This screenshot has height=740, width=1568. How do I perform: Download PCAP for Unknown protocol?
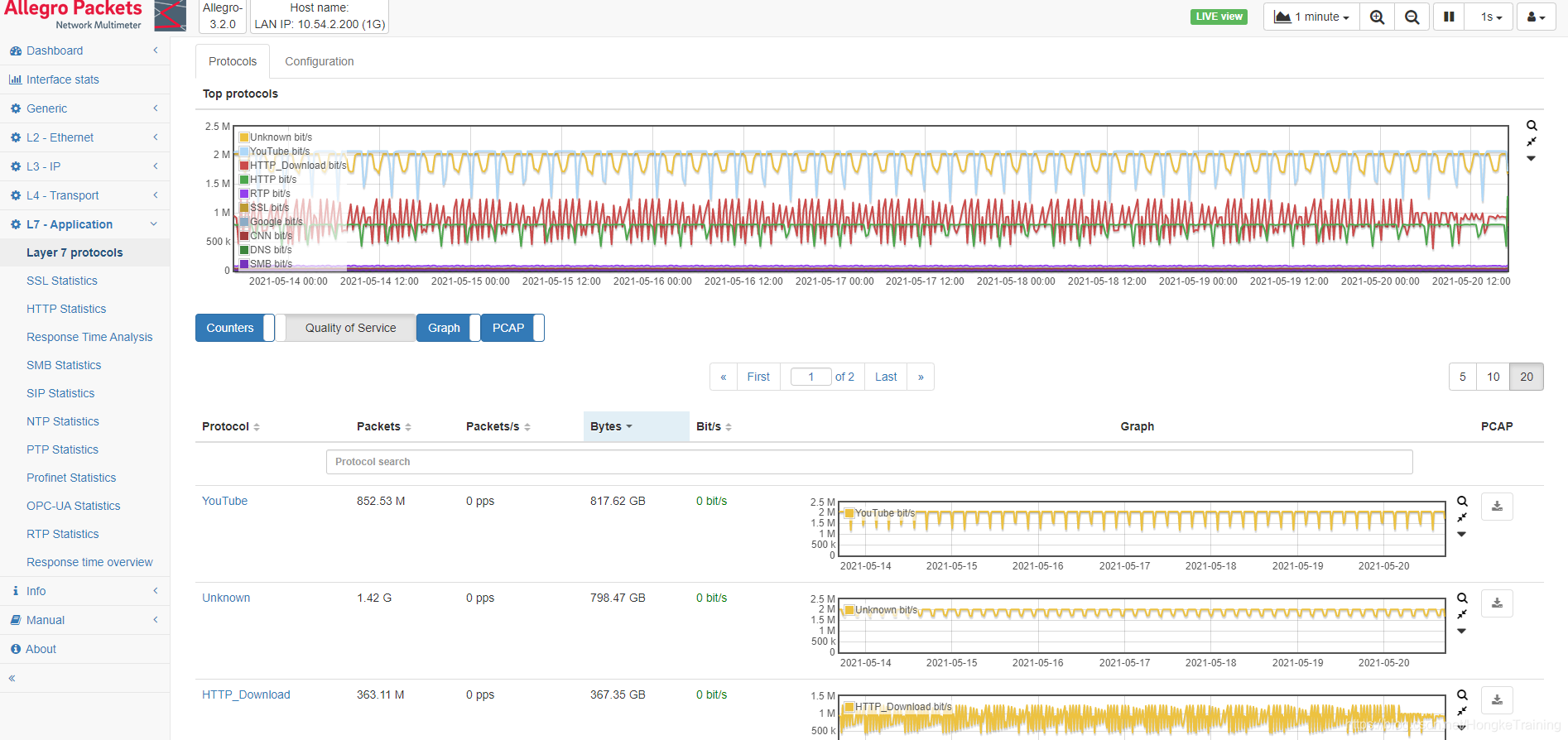[x=1497, y=603]
